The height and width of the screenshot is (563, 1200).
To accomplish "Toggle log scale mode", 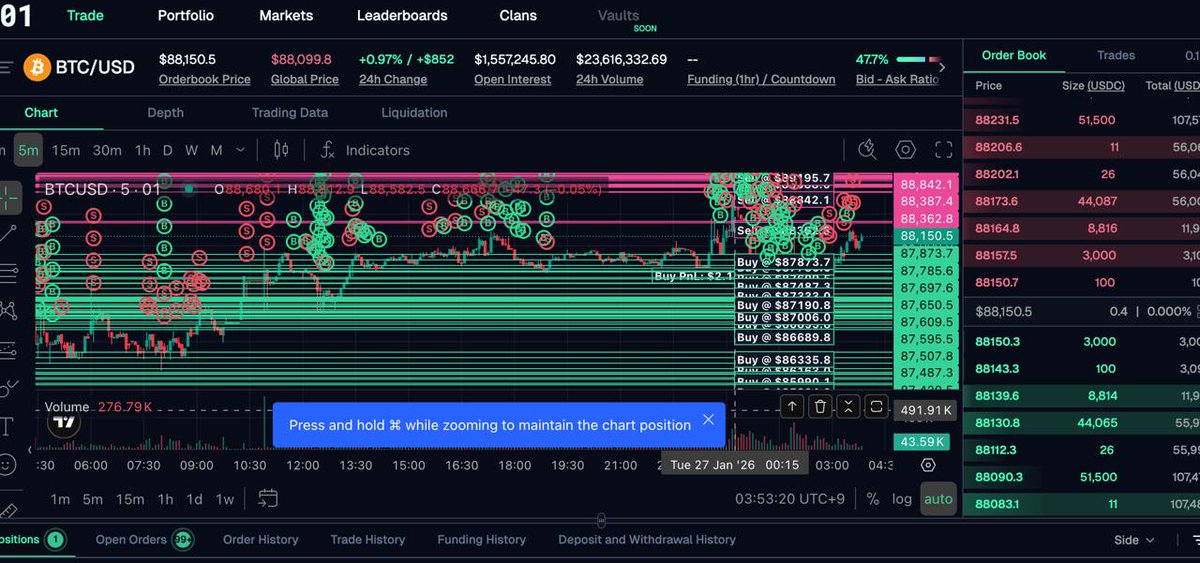I will [902, 498].
